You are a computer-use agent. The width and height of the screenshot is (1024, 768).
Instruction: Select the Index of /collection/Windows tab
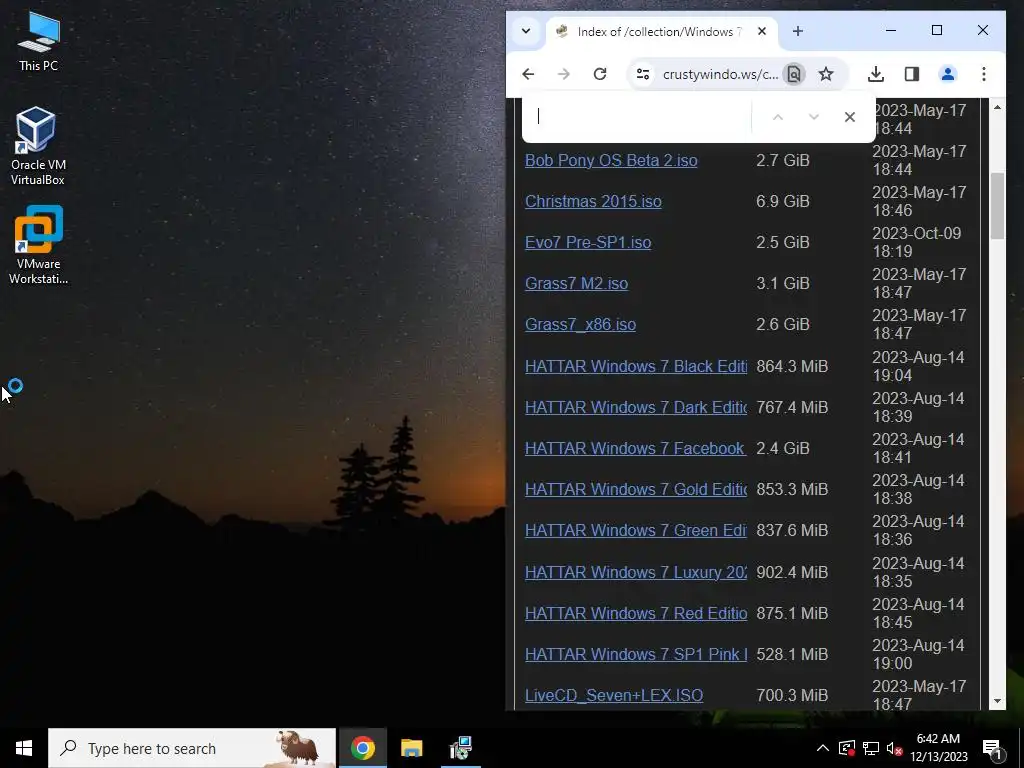661,32
